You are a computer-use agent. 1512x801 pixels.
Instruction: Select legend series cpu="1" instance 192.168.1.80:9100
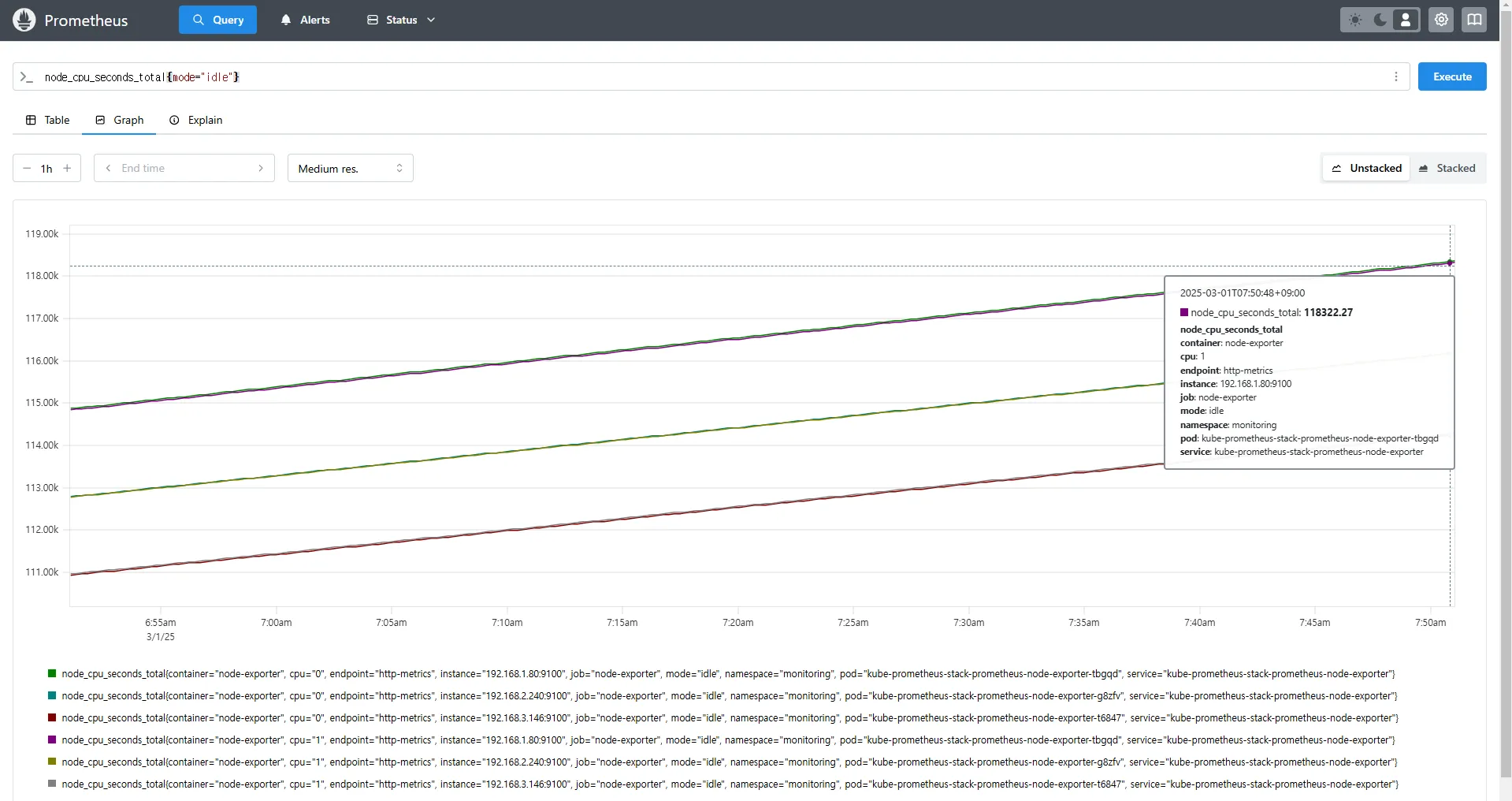[x=722, y=740]
